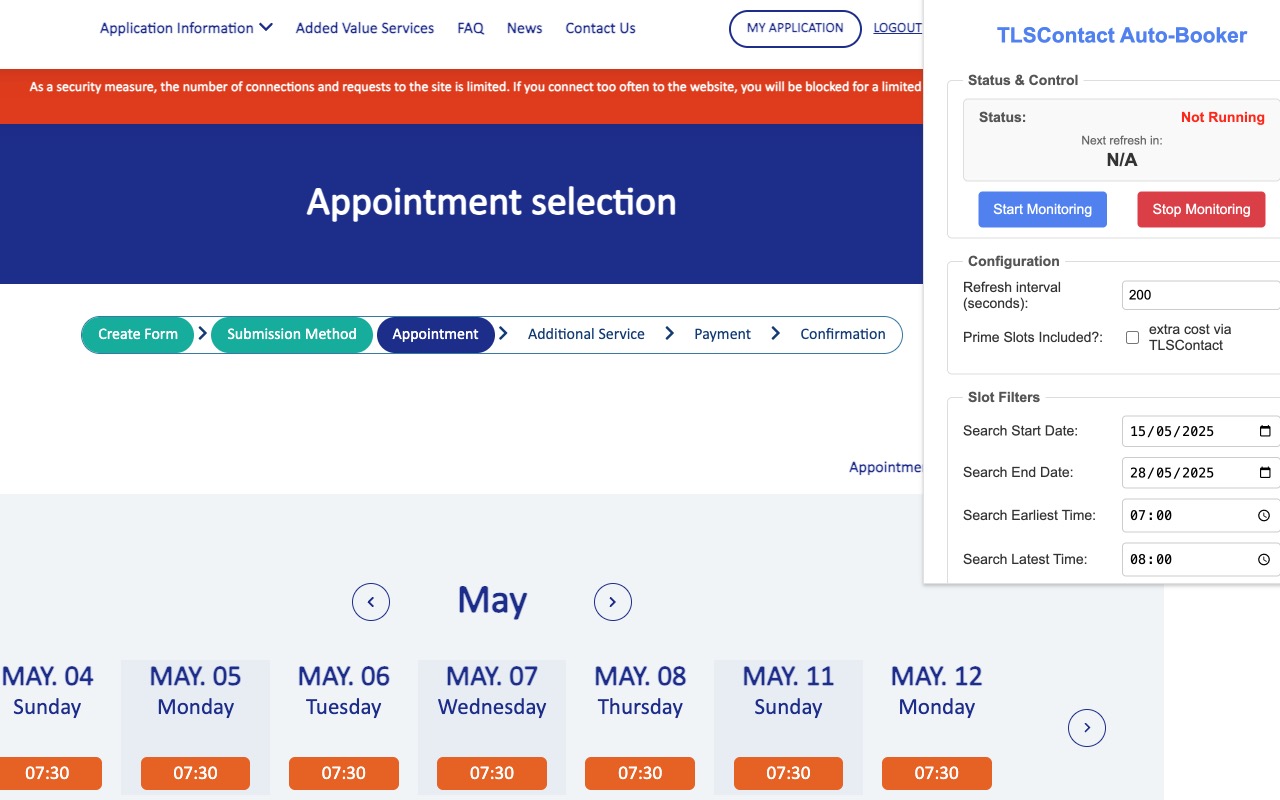Viewport: 1280px width, 800px height.
Task: Select the Appointment step in the progress bar
Action: (436, 334)
